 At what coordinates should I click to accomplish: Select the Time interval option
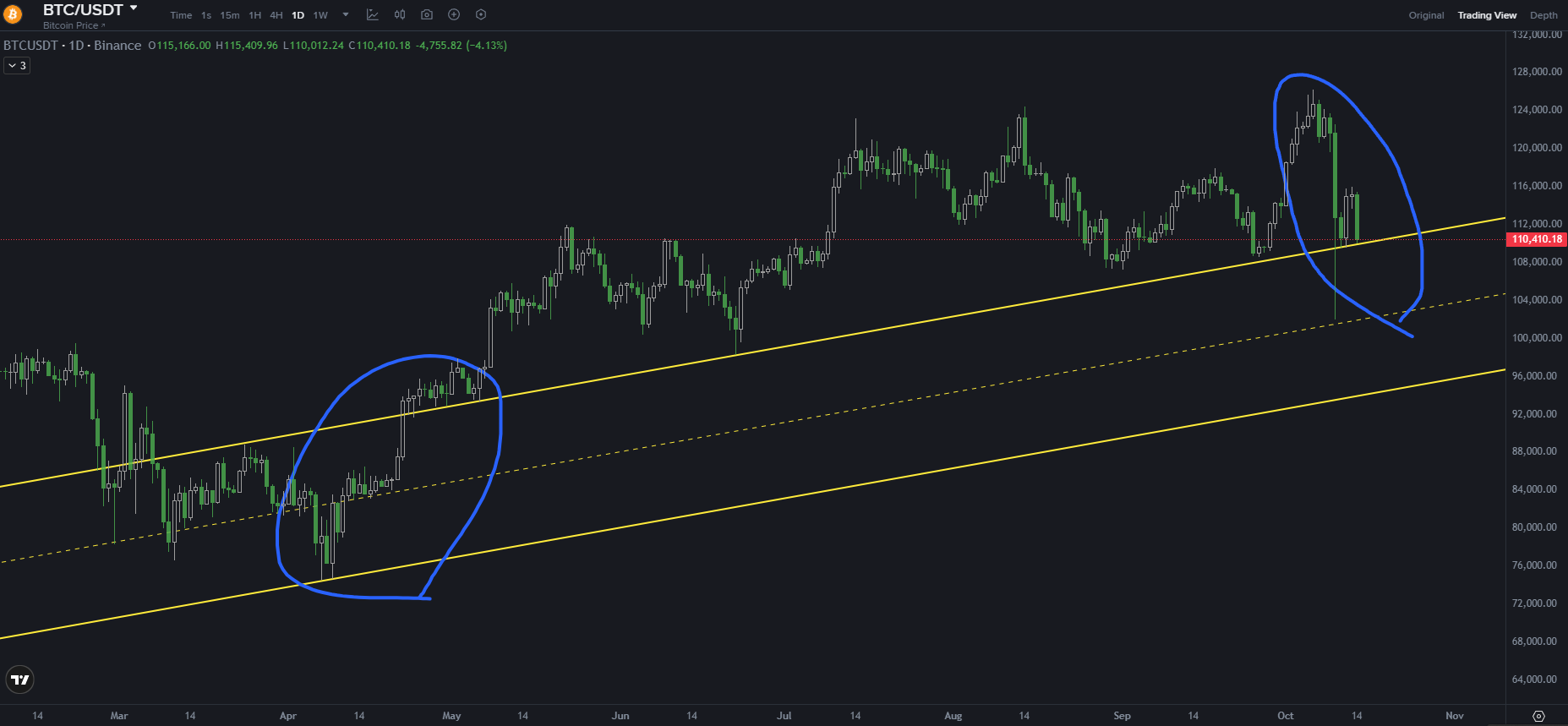(x=181, y=15)
